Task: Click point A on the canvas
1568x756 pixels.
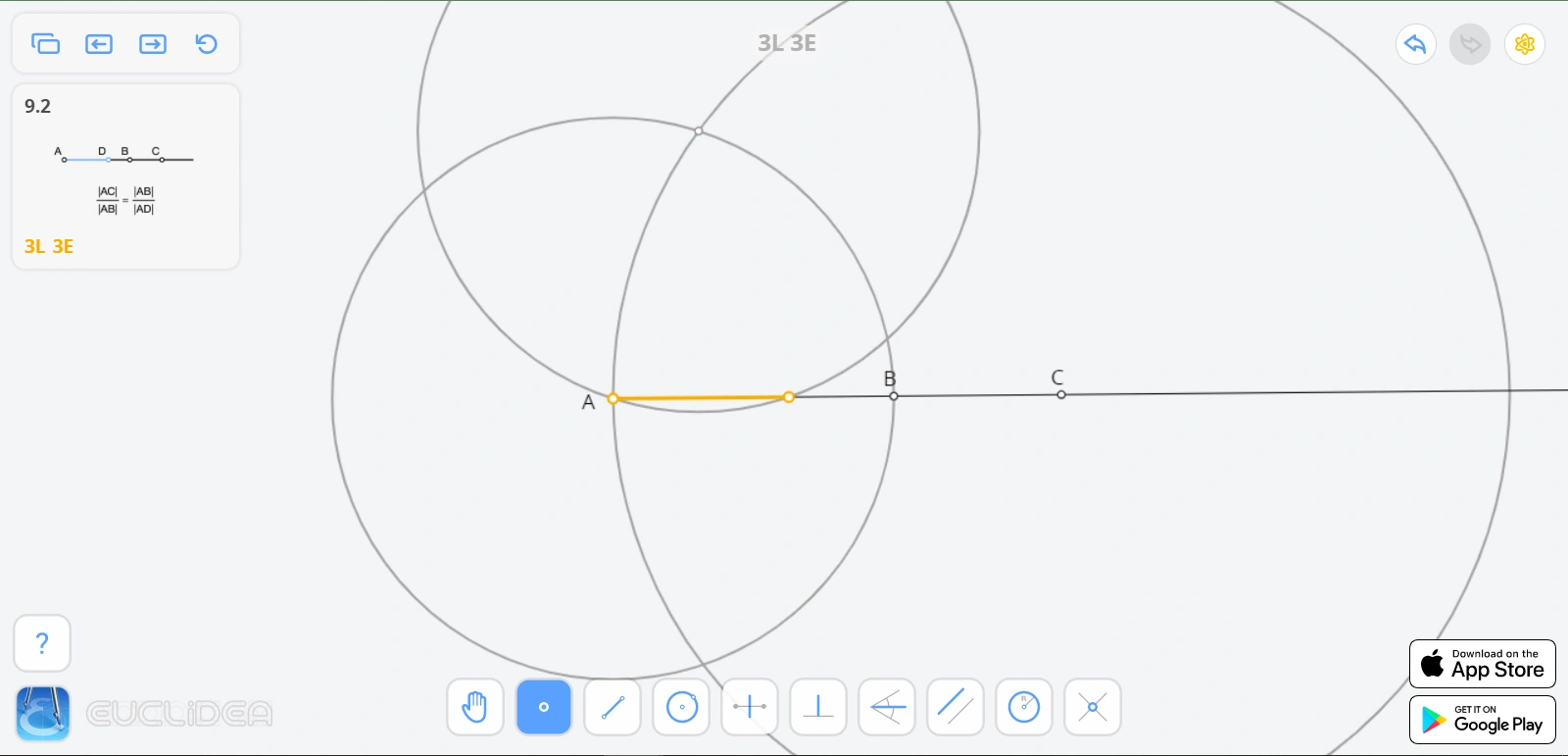Action: click(612, 398)
